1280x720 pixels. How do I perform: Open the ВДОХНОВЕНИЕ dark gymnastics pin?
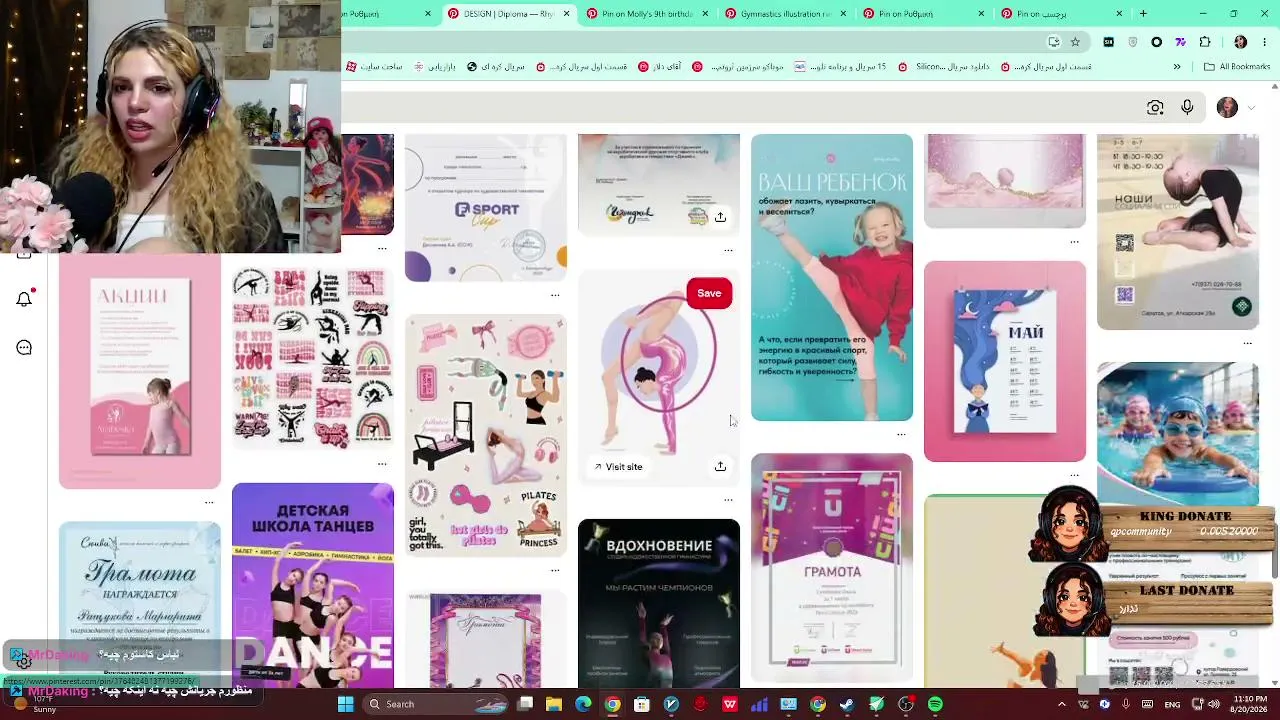click(x=659, y=603)
